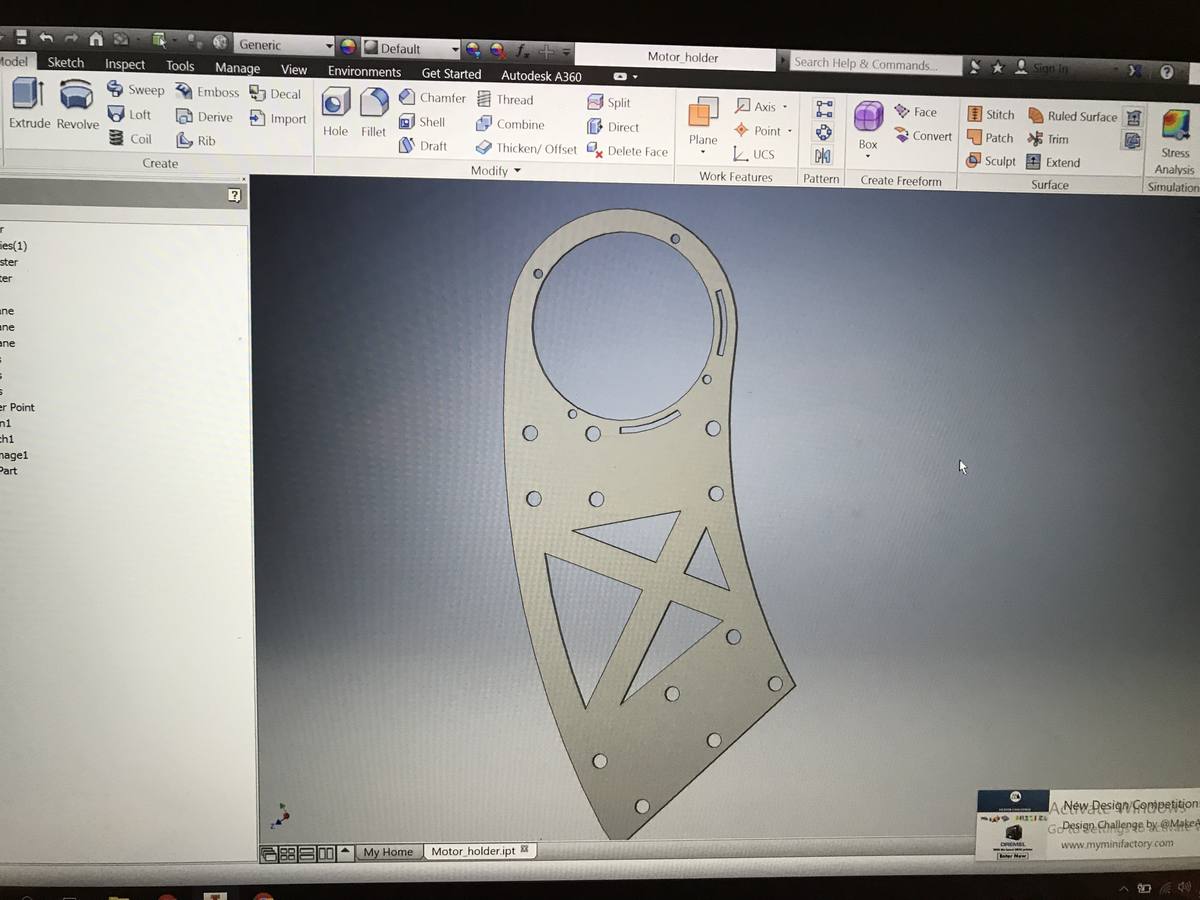
Task: Apply a Decal
Action: click(275, 94)
